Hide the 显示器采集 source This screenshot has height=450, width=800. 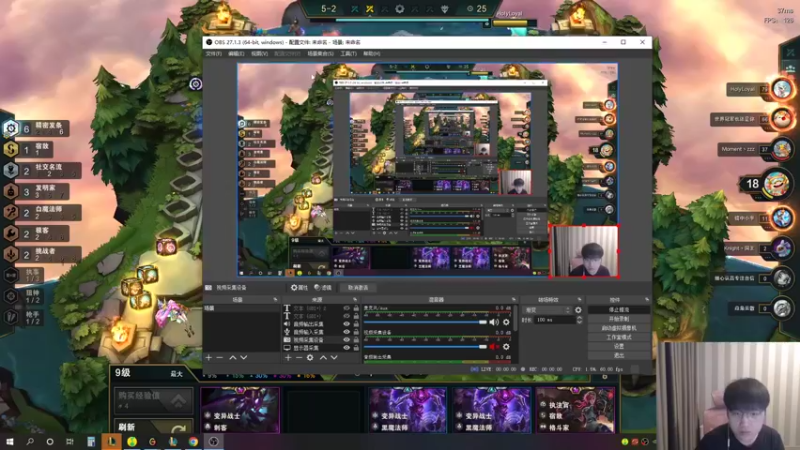coord(347,347)
